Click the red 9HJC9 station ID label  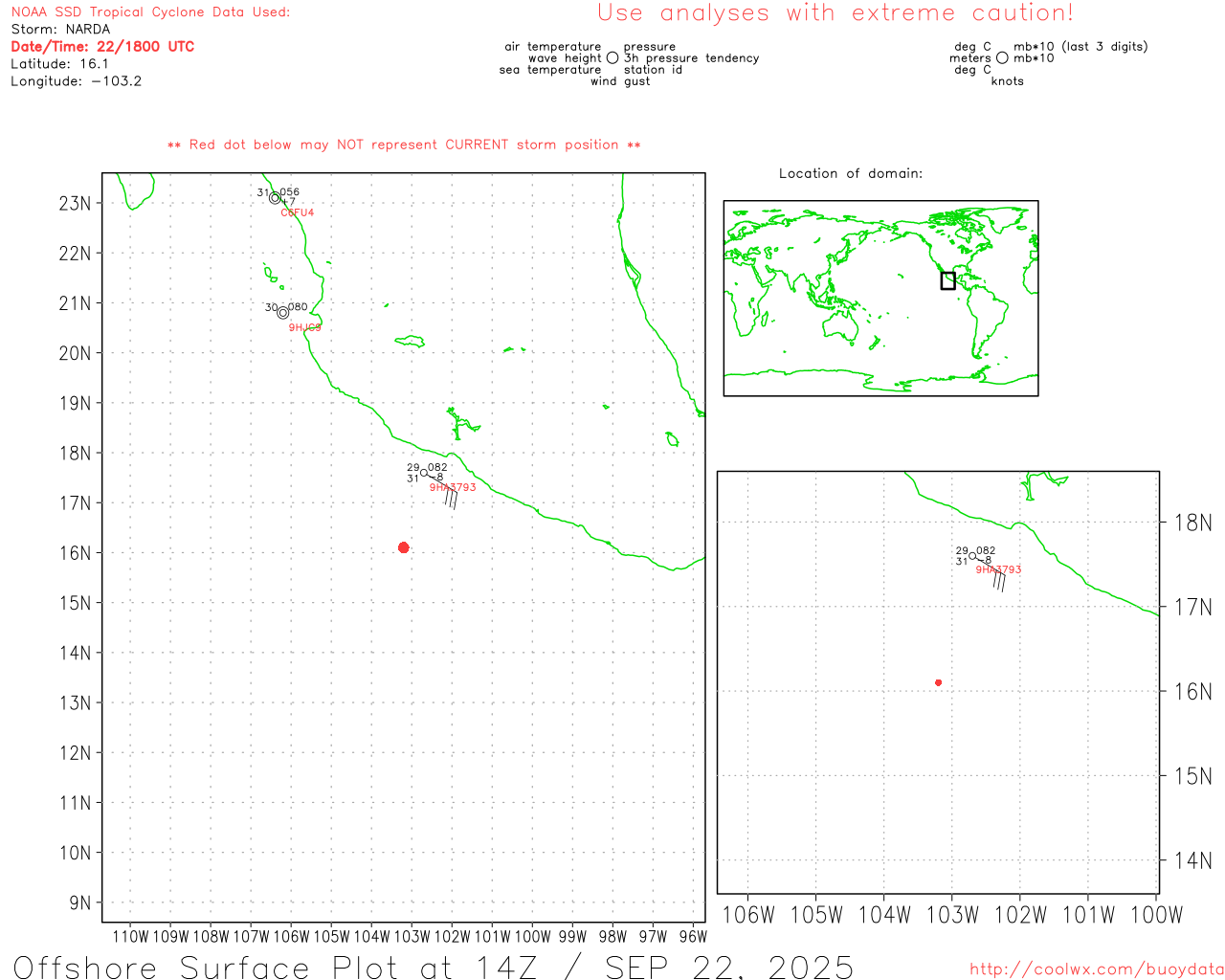point(304,327)
